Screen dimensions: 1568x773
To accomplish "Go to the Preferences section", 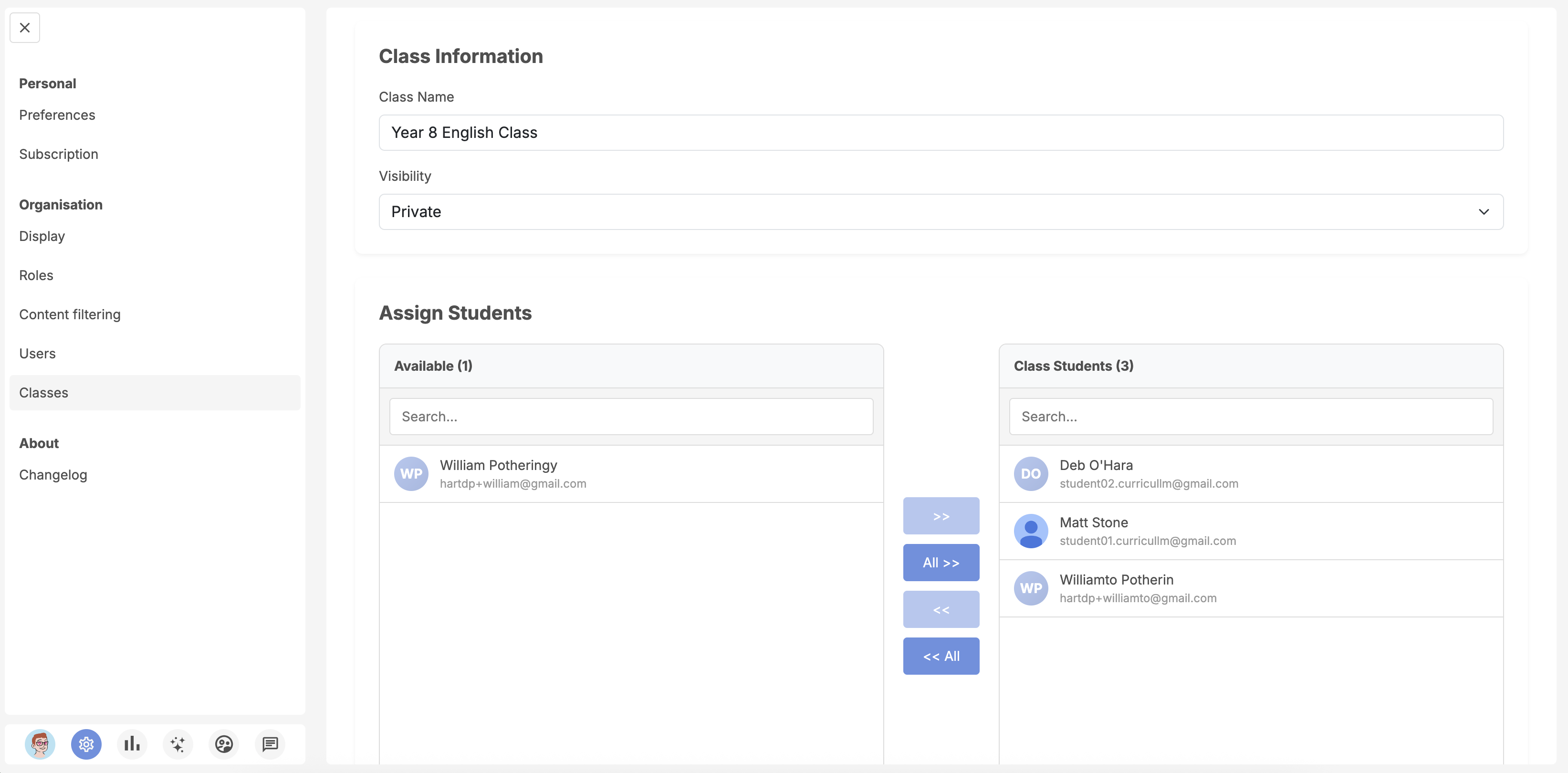I will [57, 115].
